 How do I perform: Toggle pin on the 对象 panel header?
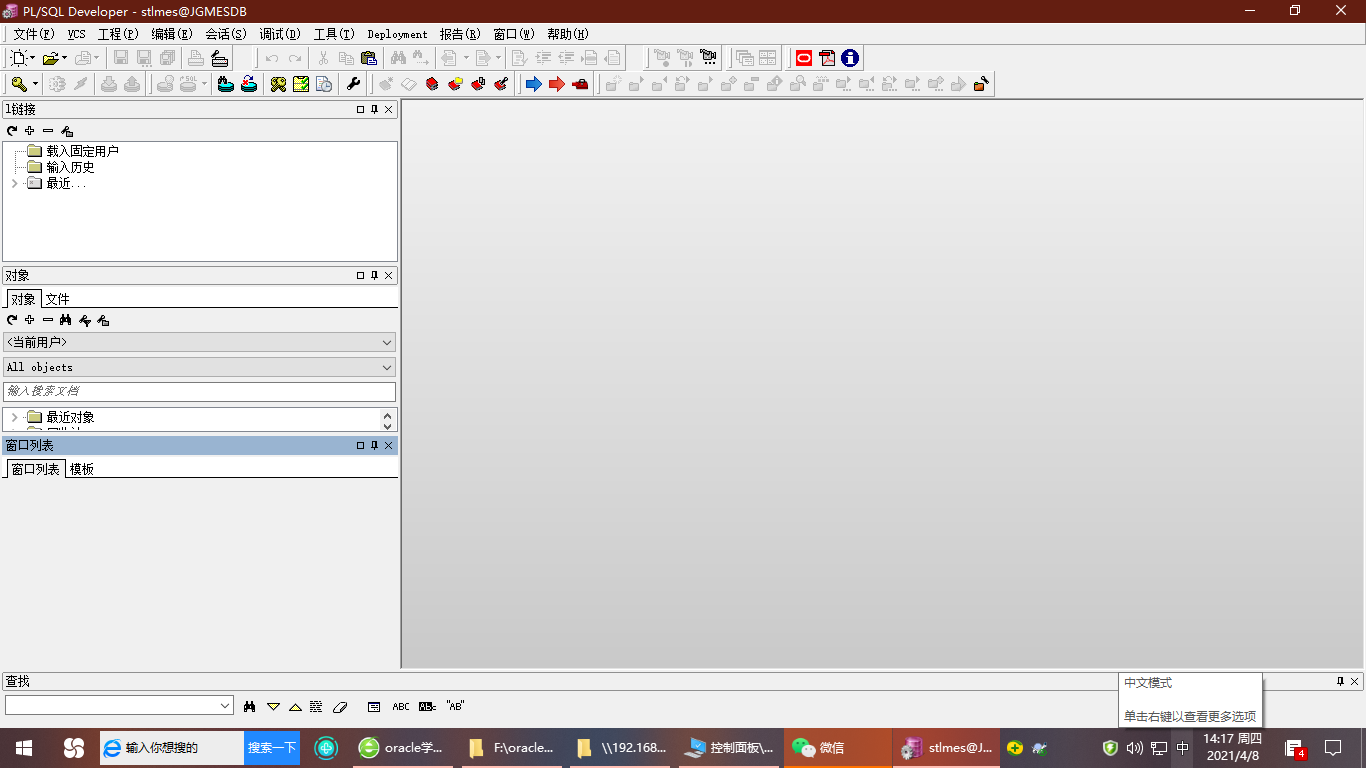[374, 276]
